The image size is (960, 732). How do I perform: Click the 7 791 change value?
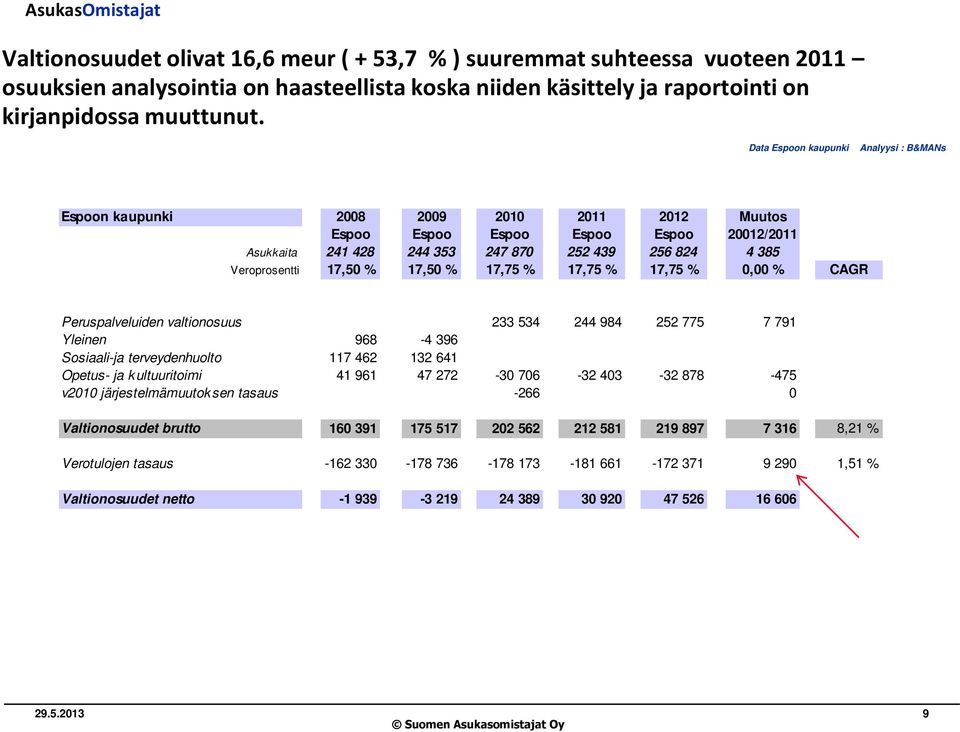click(x=779, y=323)
